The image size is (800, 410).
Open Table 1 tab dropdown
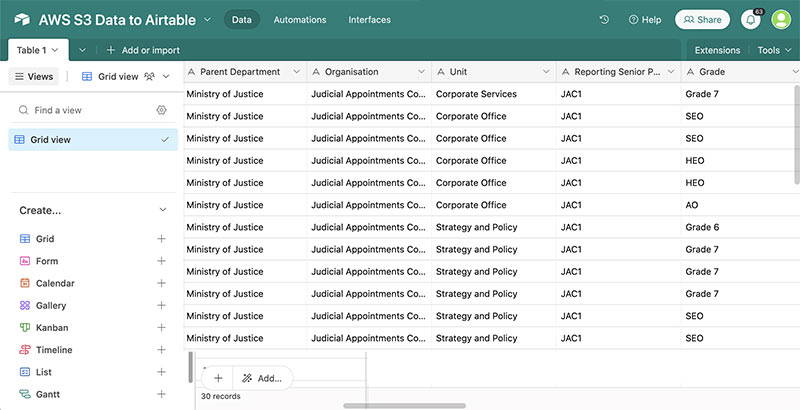pos(55,50)
